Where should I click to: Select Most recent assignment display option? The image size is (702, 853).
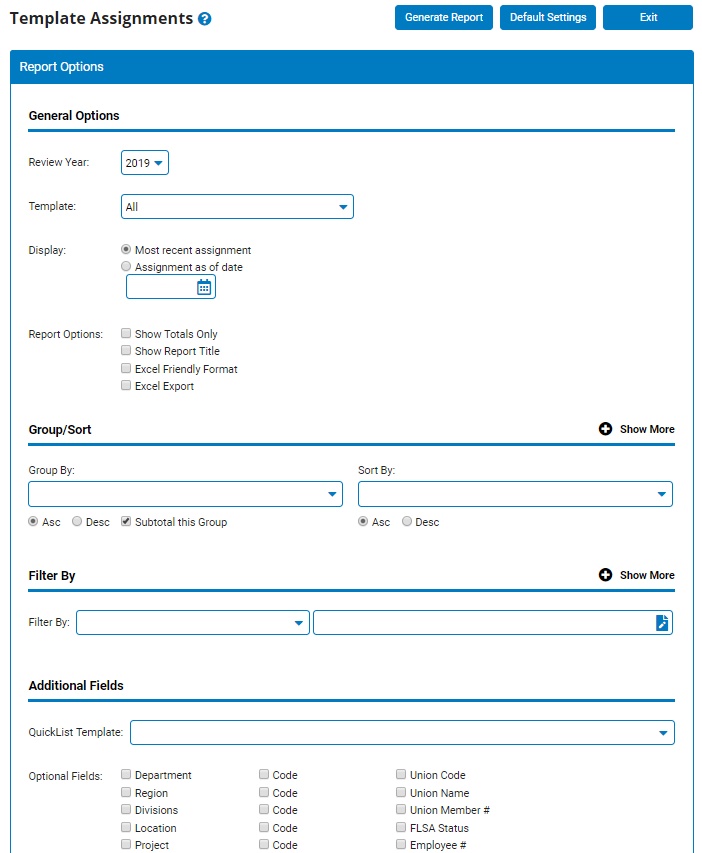tap(126, 249)
